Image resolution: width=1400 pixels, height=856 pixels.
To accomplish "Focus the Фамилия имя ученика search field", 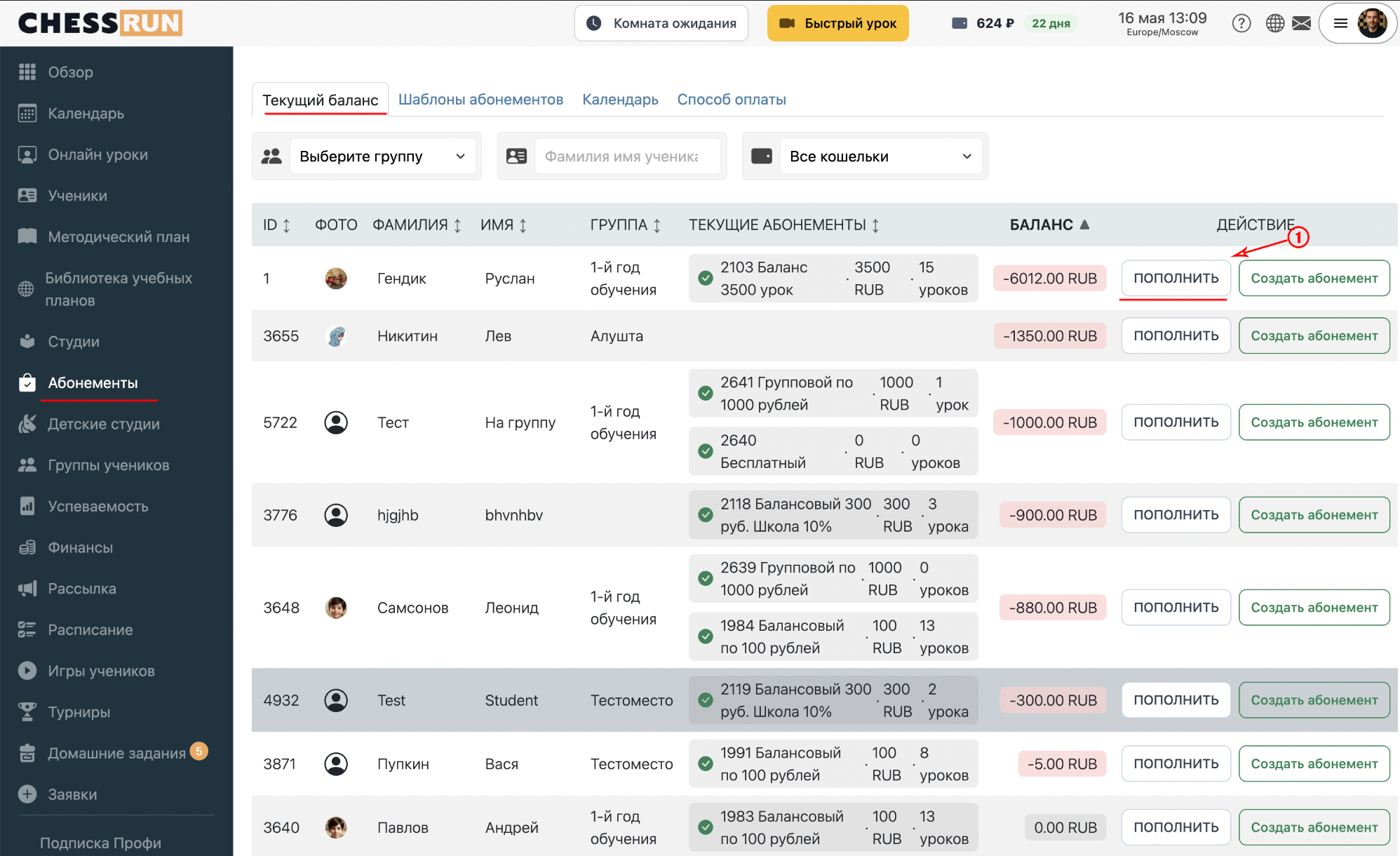I will pyautogui.click(x=628, y=156).
